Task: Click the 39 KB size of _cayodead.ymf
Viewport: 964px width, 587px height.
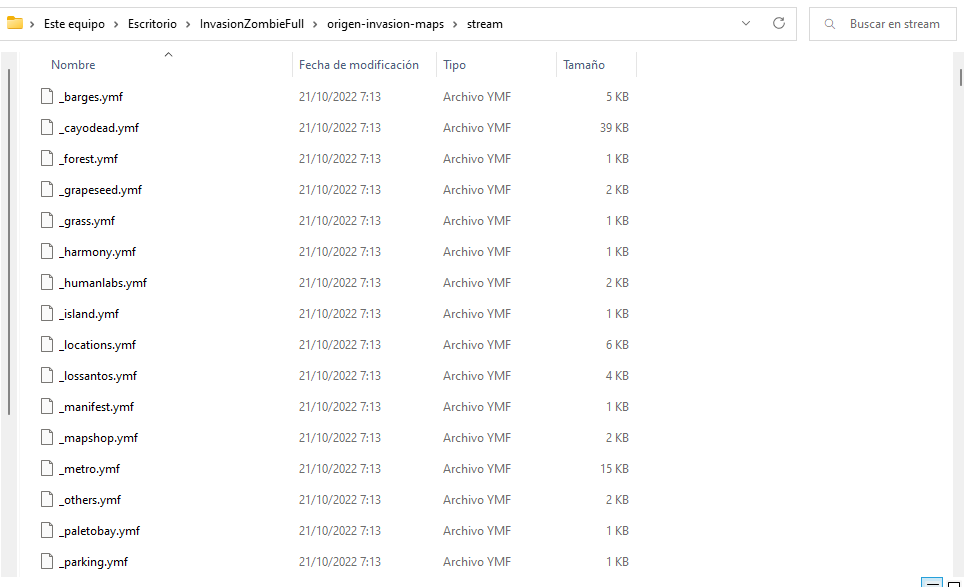Action: click(x=614, y=127)
